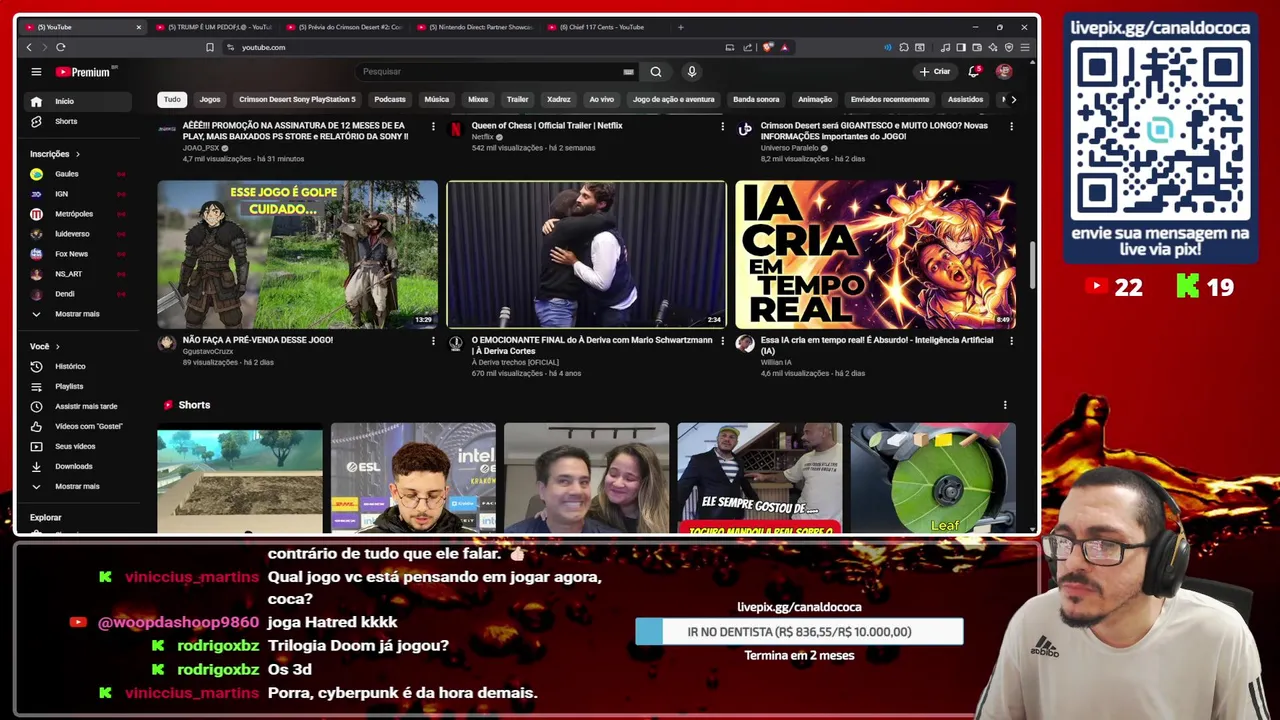
Task: Open the notifications bell
Action: click(974, 72)
